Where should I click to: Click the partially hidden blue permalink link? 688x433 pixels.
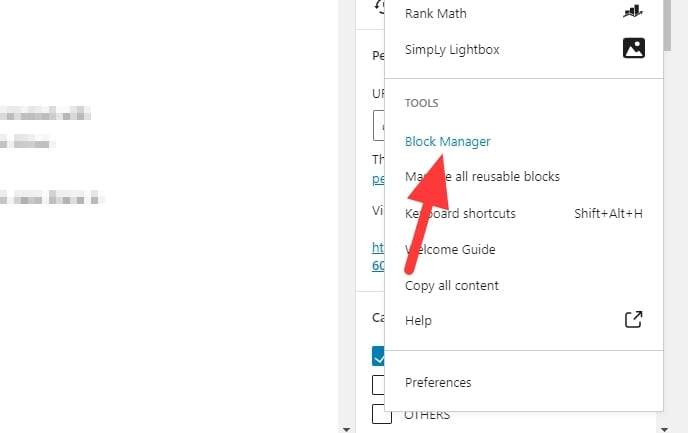378,179
